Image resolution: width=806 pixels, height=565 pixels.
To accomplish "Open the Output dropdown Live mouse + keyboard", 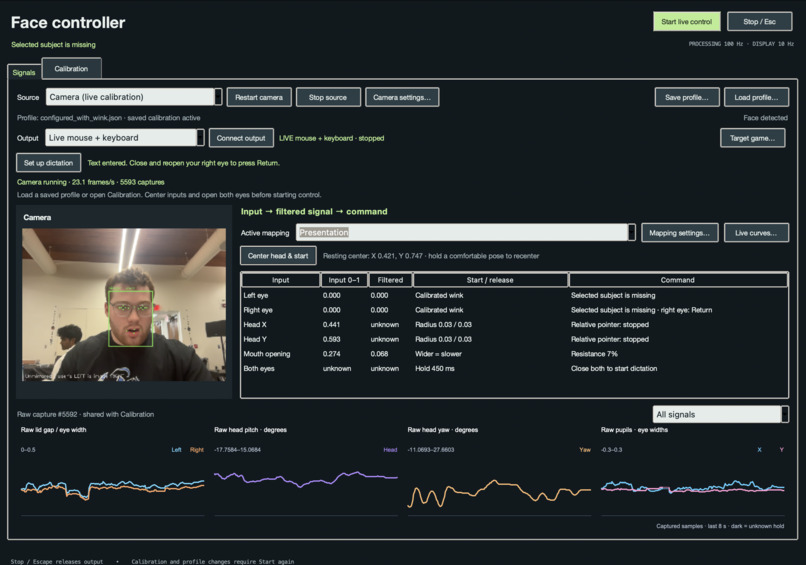I will [x=124, y=138].
